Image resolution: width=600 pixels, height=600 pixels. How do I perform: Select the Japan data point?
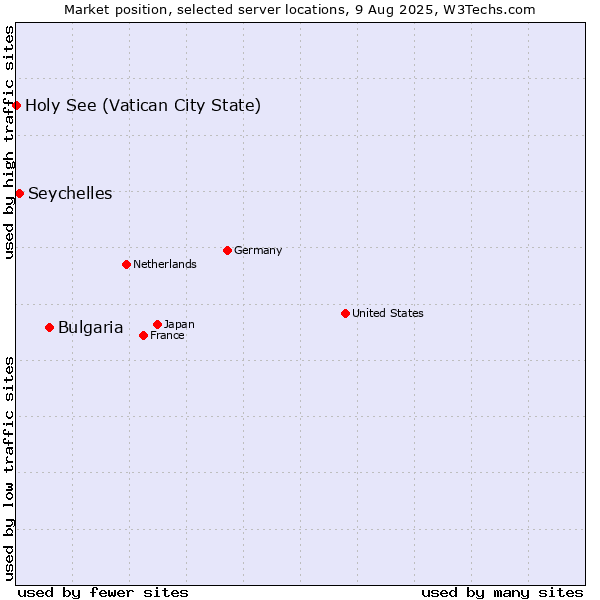[x=157, y=324]
